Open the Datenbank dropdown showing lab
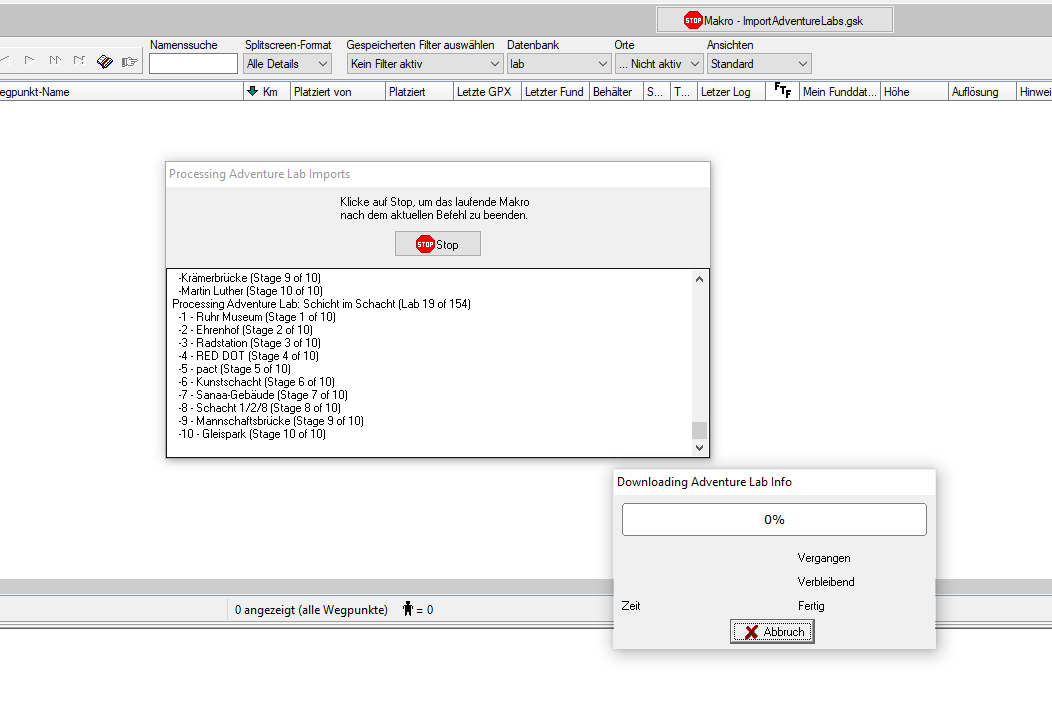Image resolution: width=1052 pixels, height=701 pixels. pyautogui.click(x=558, y=64)
